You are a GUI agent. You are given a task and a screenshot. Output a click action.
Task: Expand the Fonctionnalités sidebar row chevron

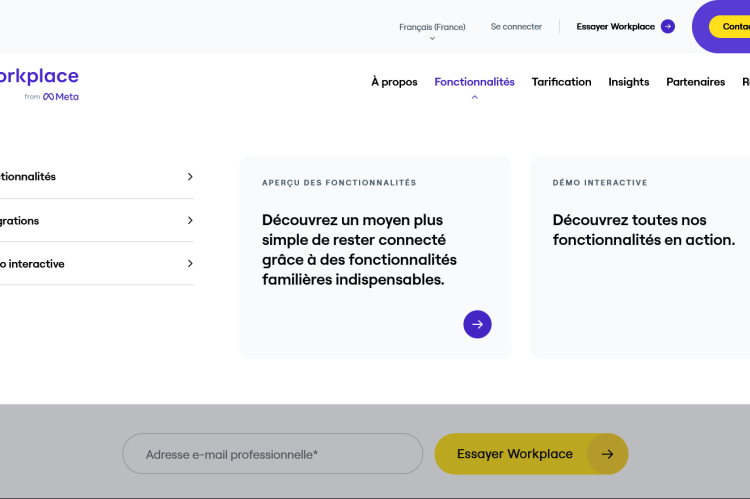[x=190, y=177]
